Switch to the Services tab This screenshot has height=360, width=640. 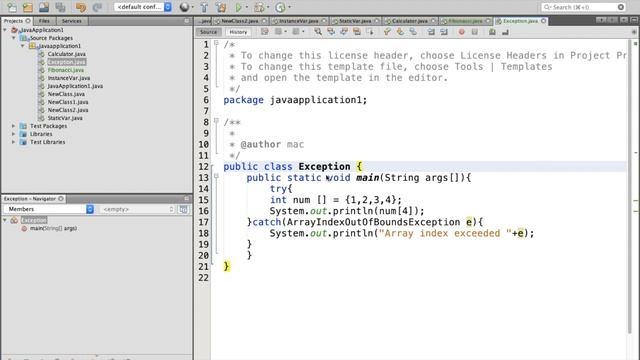[72, 21]
